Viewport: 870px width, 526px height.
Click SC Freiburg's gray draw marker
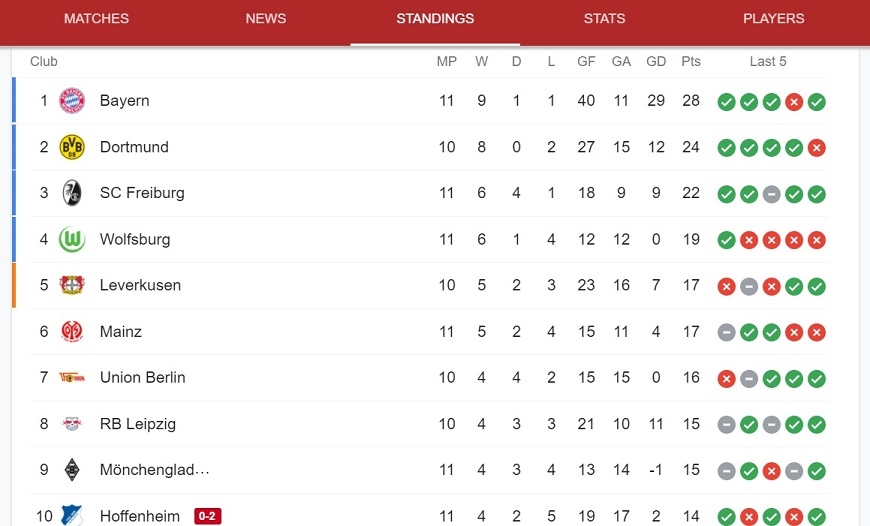click(771, 194)
